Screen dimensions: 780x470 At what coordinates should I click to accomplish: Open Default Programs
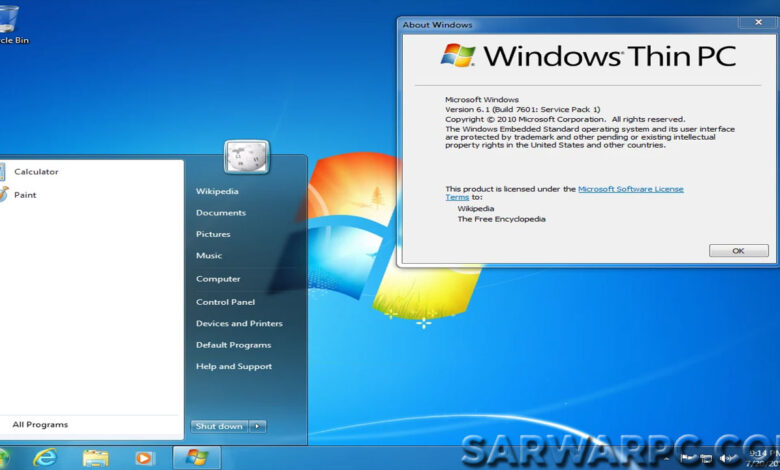coord(233,345)
